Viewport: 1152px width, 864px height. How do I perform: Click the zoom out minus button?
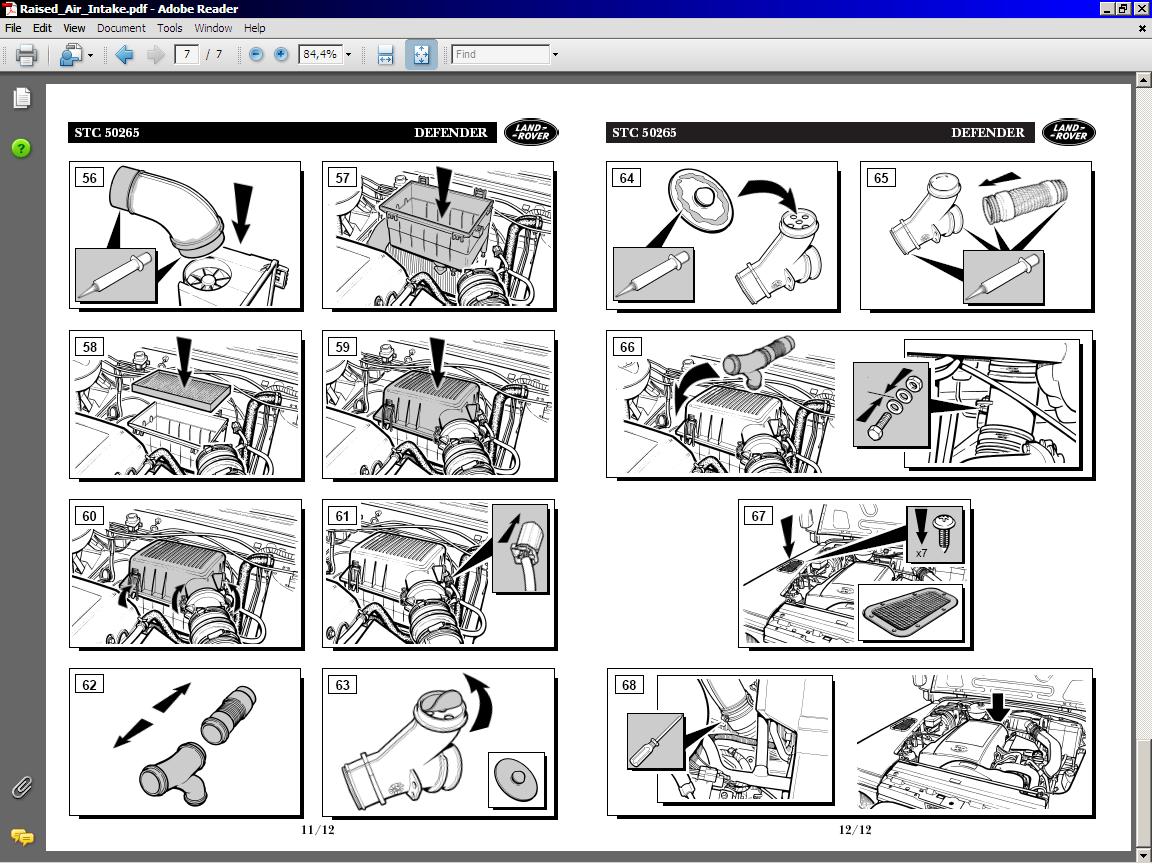[x=256, y=55]
